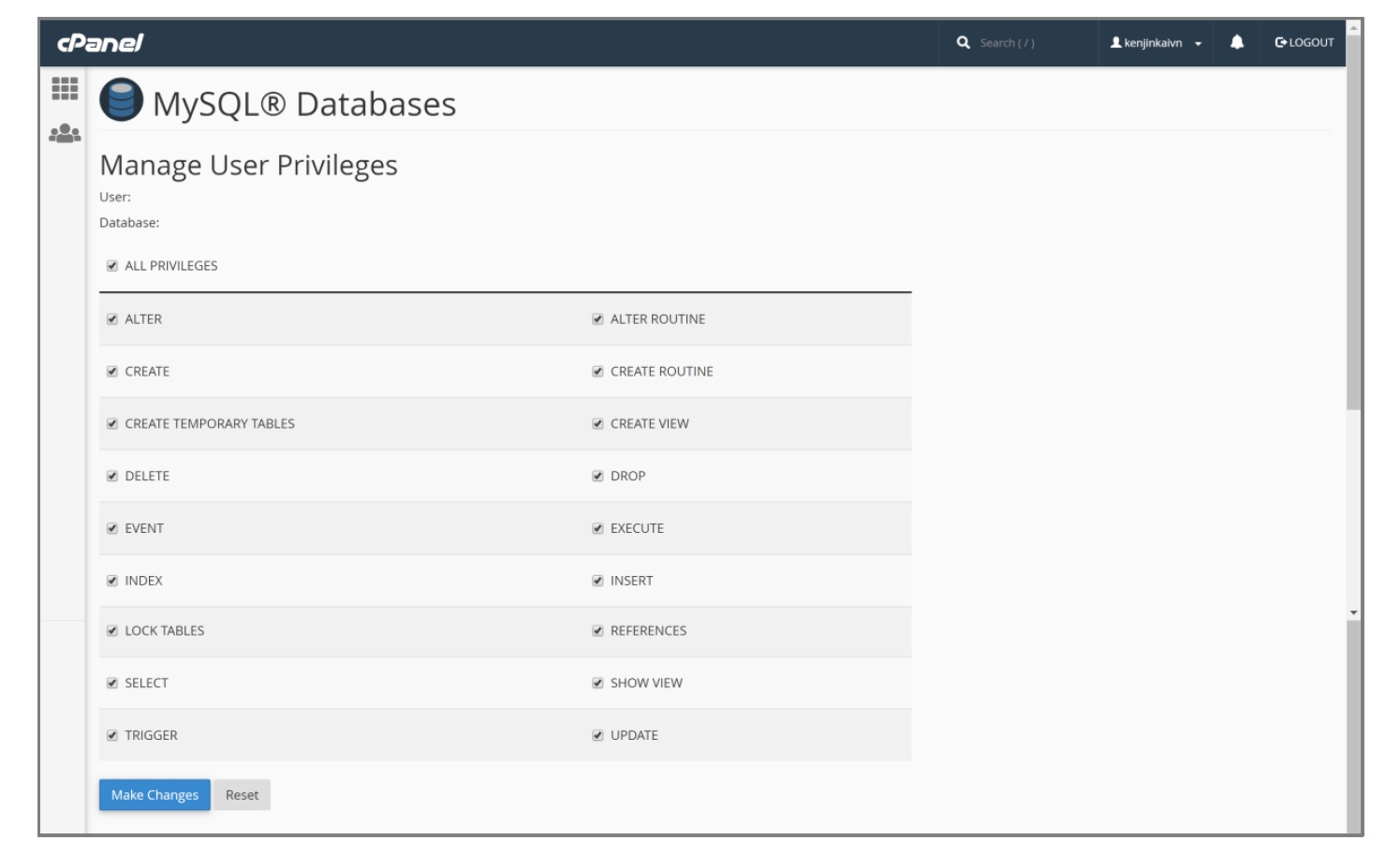Uncheck the DELETE privilege
1400x855 pixels.
point(112,477)
